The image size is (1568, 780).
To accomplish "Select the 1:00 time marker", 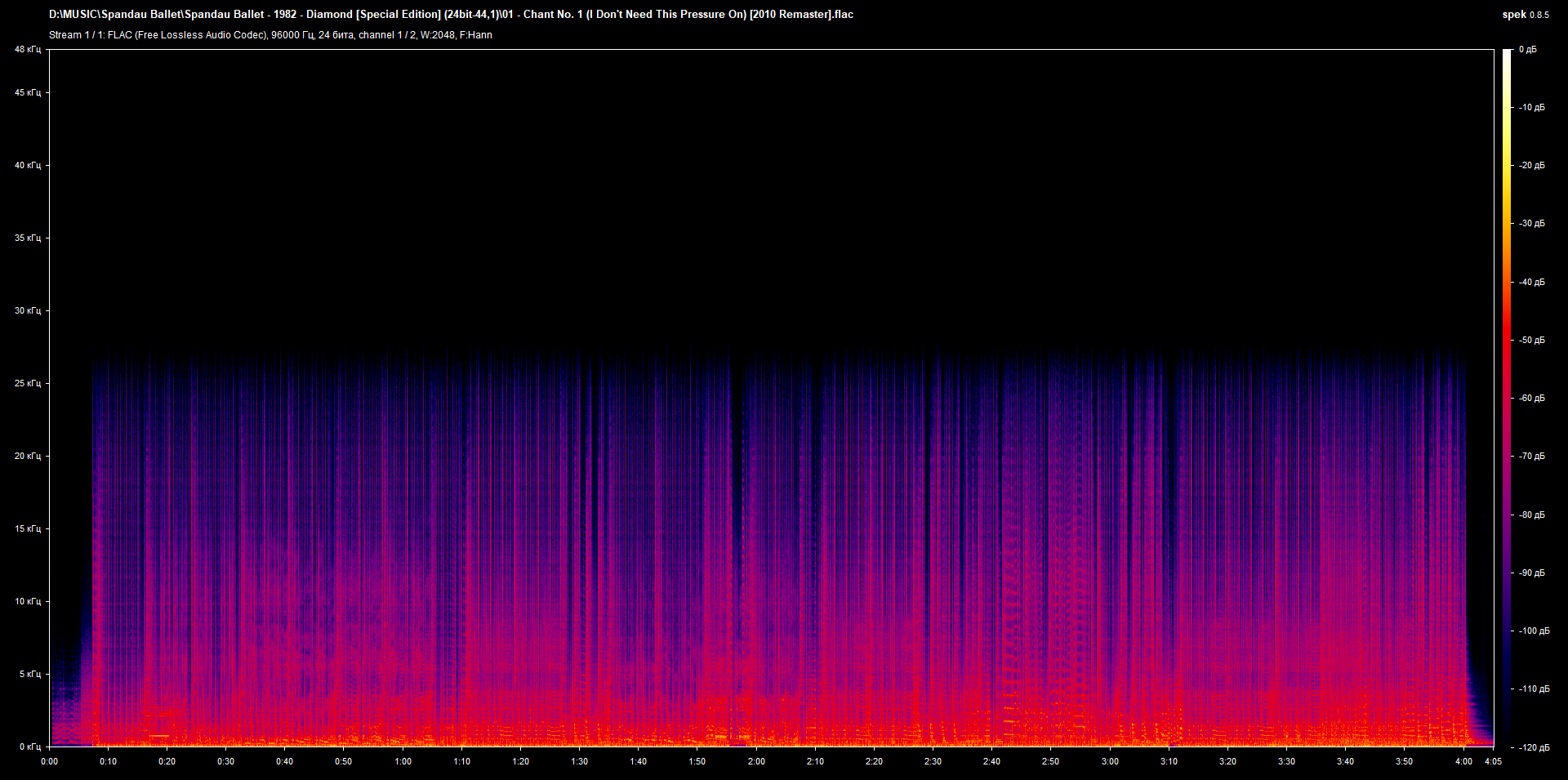I will 403,761.
